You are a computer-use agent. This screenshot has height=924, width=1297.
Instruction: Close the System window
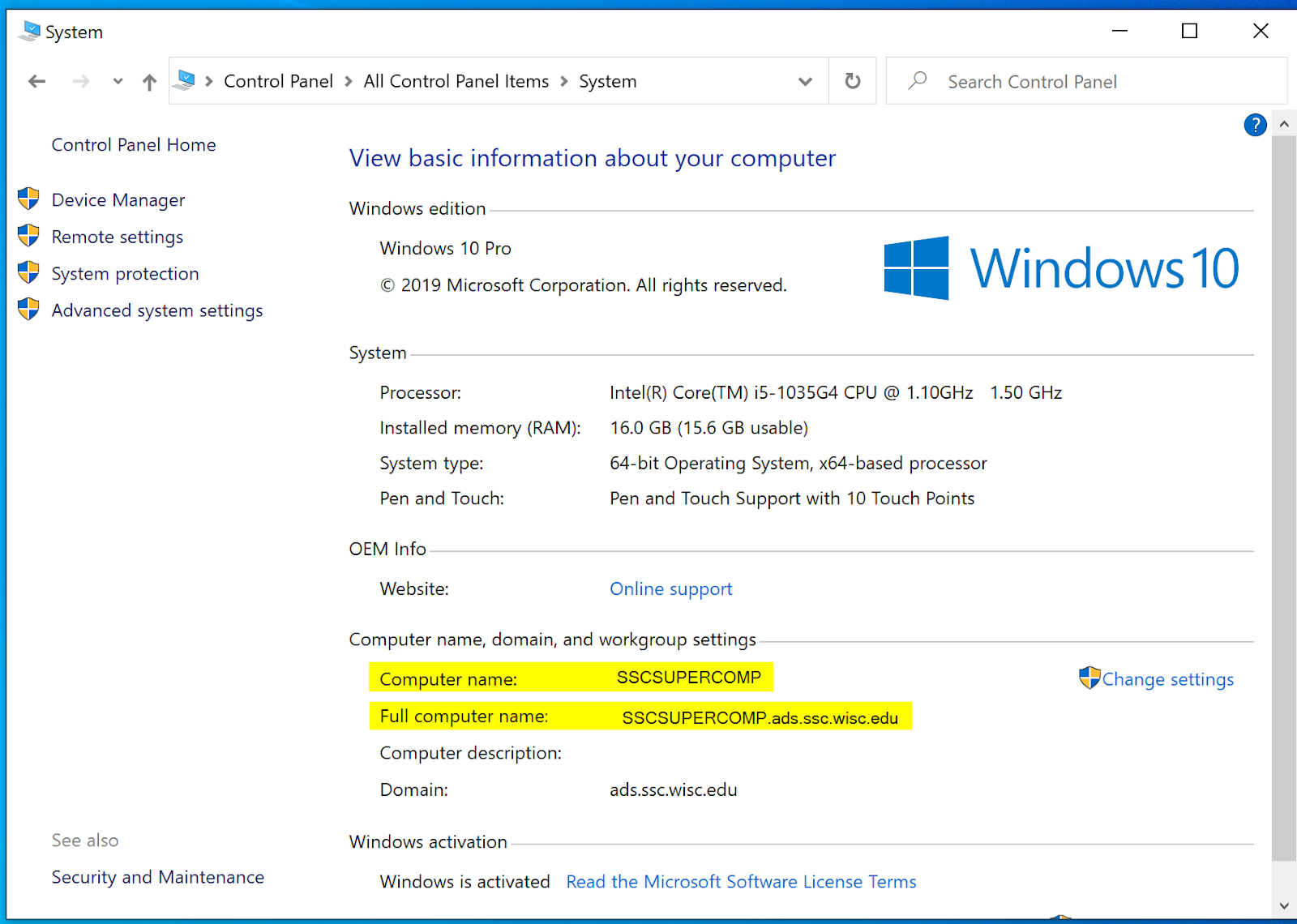[1261, 31]
